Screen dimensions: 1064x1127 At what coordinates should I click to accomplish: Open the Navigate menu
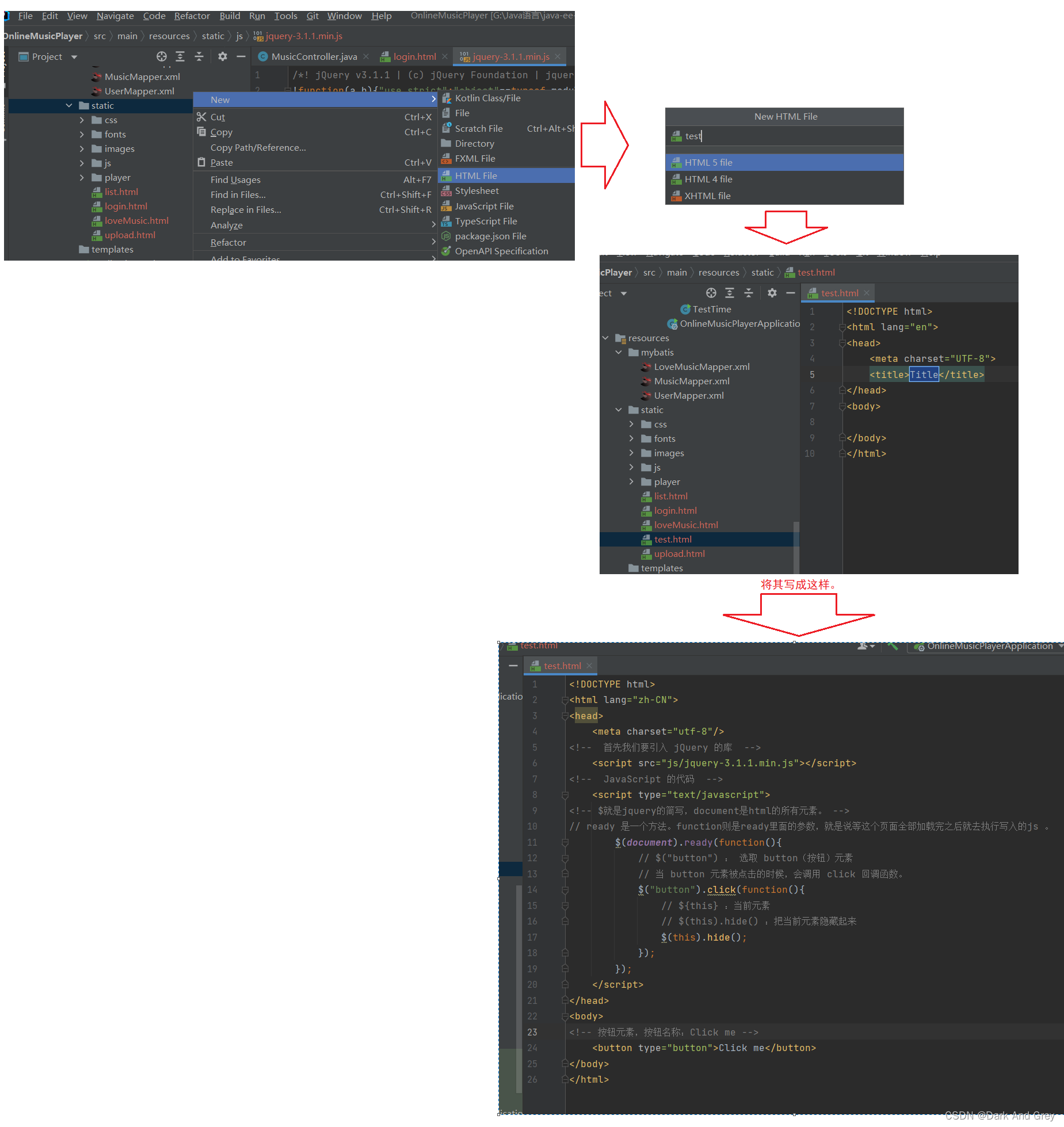click(115, 16)
